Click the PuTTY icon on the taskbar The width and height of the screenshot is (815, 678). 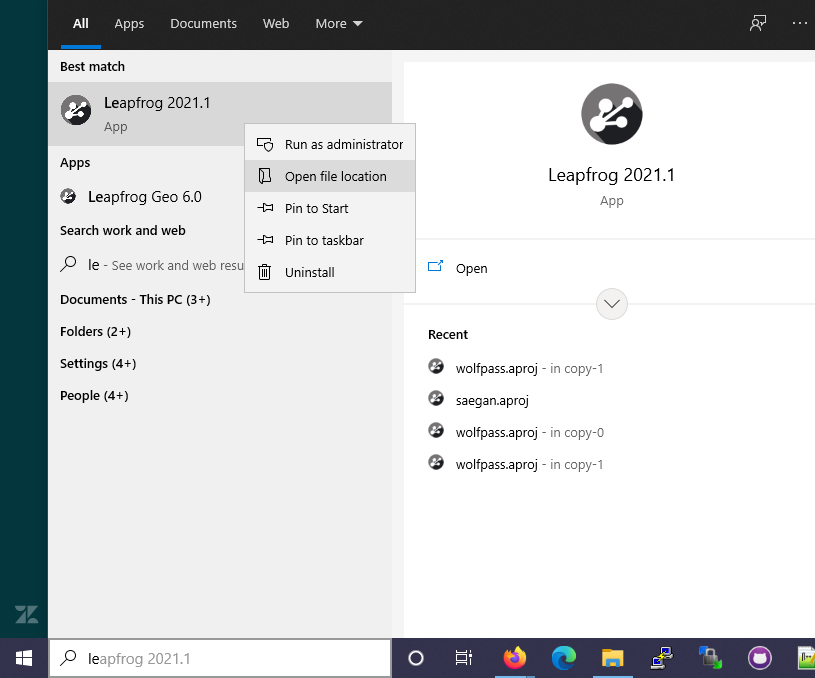click(x=661, y=658)
